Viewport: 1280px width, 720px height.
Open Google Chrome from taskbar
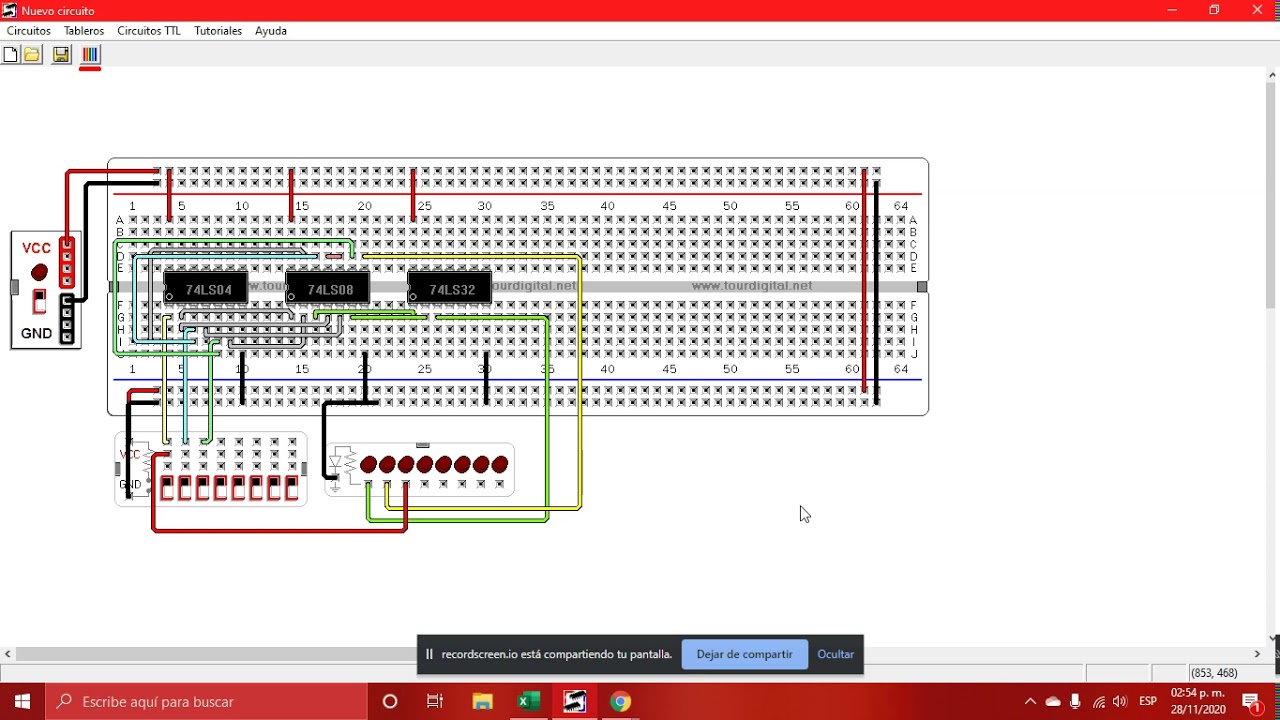(621, 702)
